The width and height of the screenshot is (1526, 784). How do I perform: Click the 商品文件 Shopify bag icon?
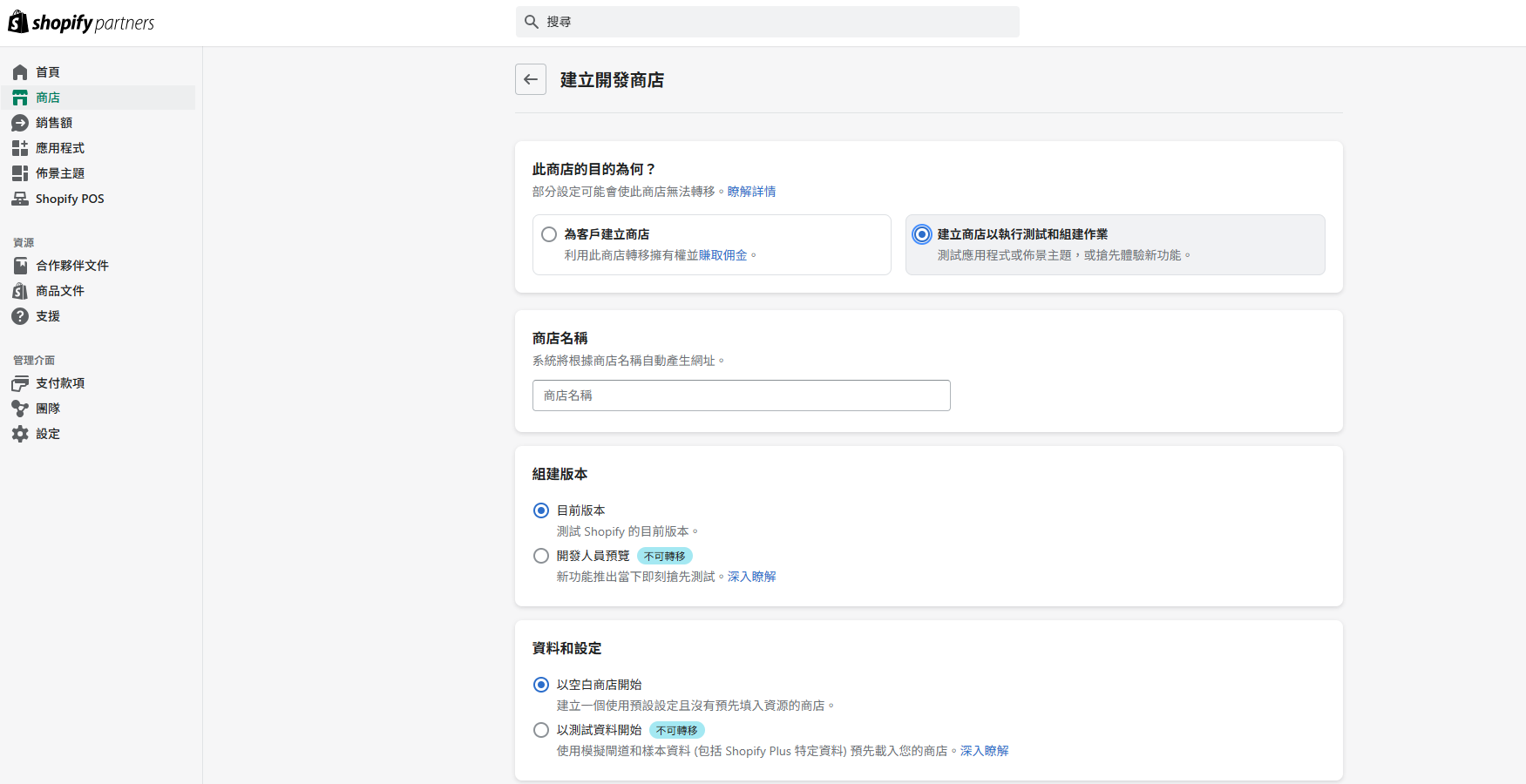tap(20, 291)
